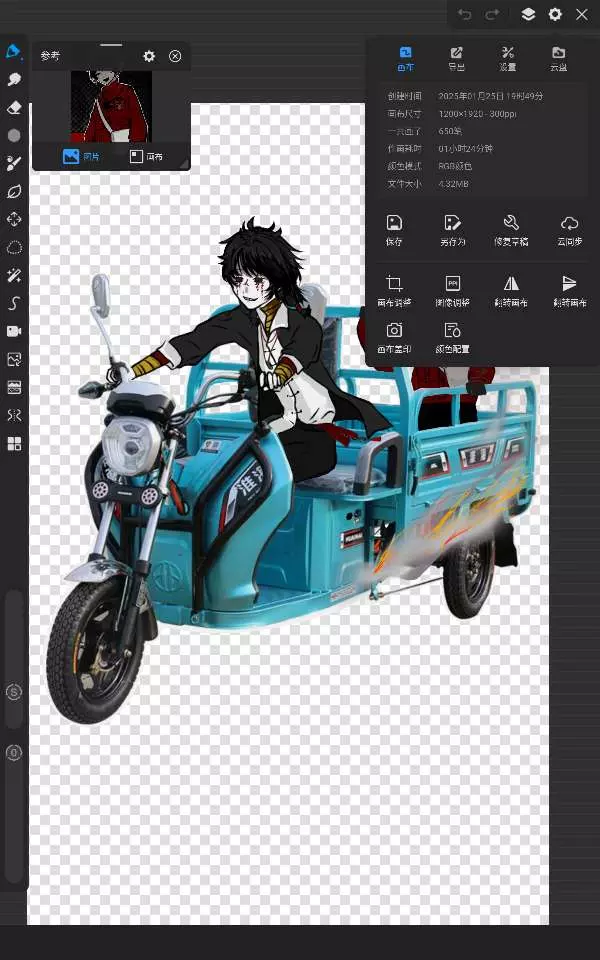Viewport: 600px width, 960px height.
Task: Click 修复草稿 repair draft
Action: (511, 230)
